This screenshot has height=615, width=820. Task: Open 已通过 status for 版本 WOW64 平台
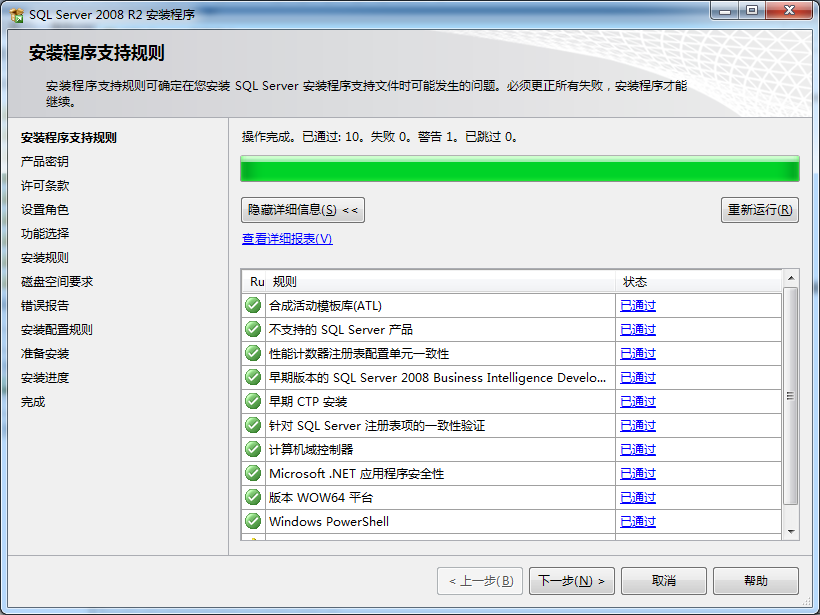637,498
